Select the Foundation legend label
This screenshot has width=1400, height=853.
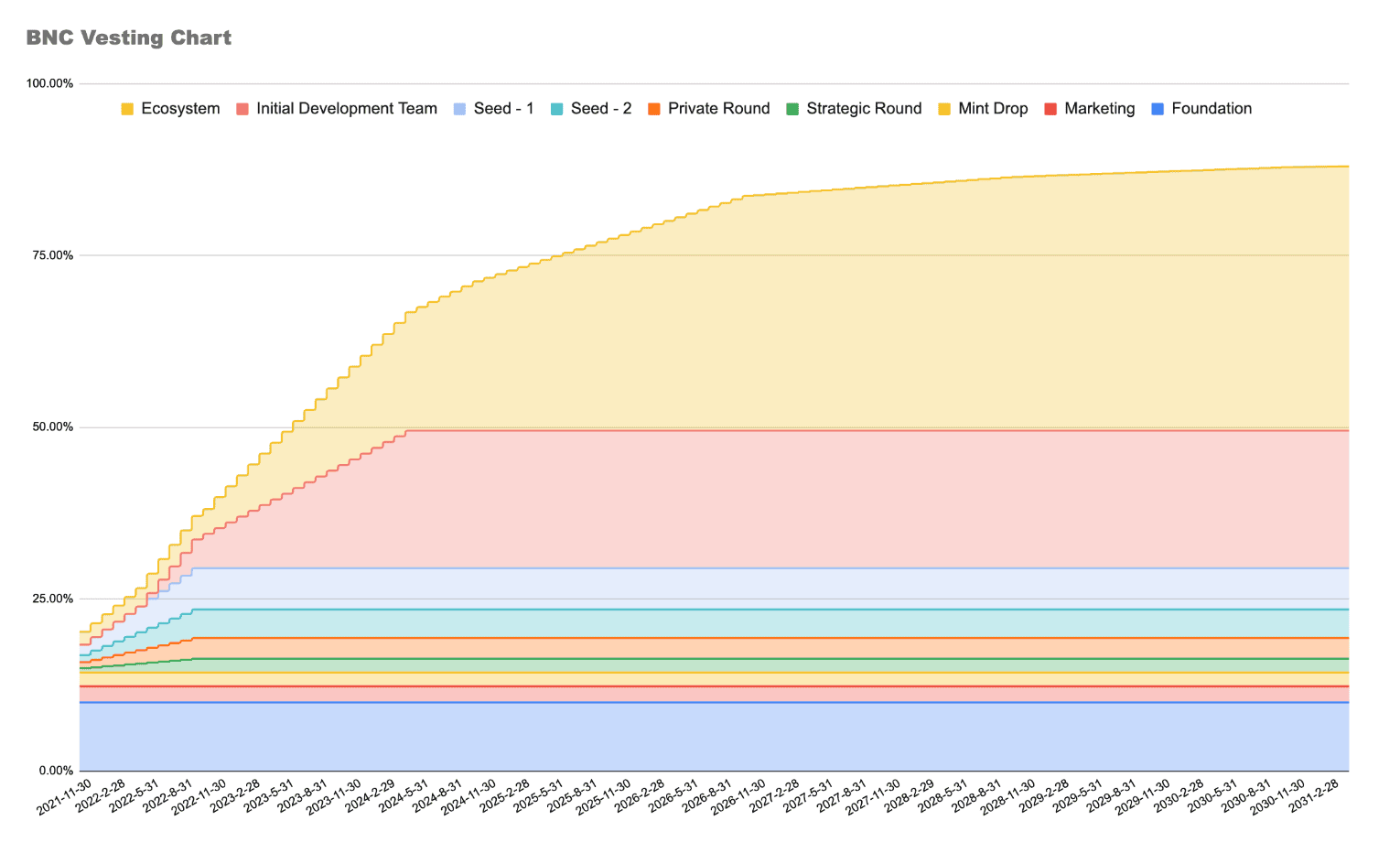pos(1212,109)
